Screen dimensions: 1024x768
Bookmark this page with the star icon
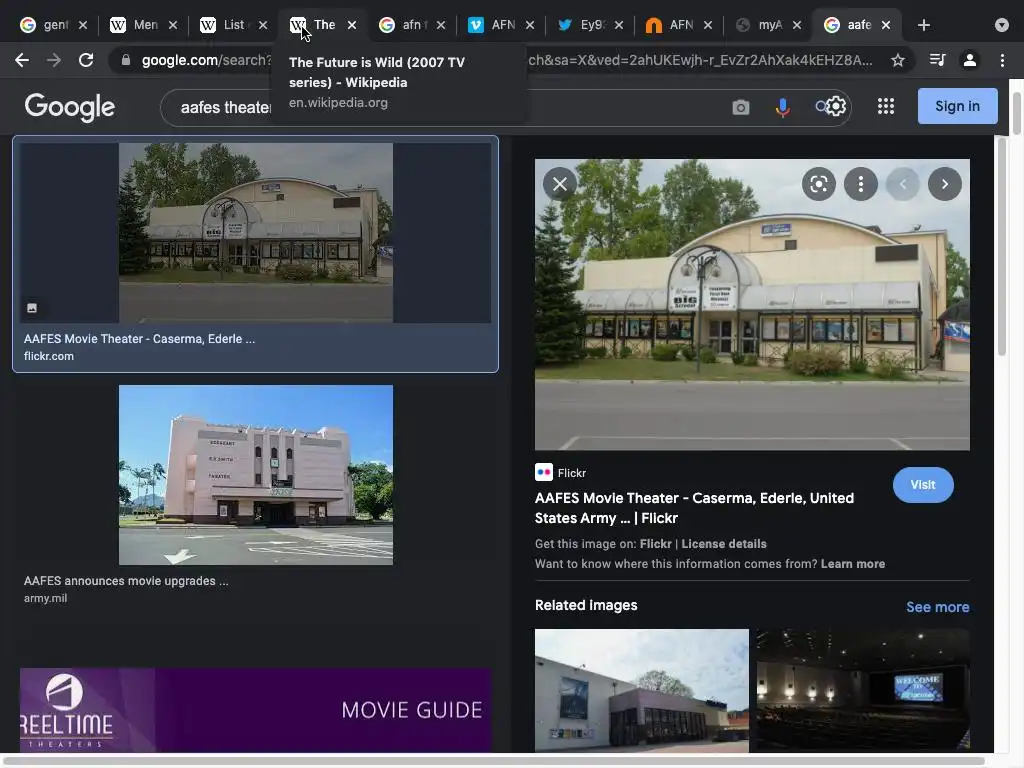(x=898, y=60)
